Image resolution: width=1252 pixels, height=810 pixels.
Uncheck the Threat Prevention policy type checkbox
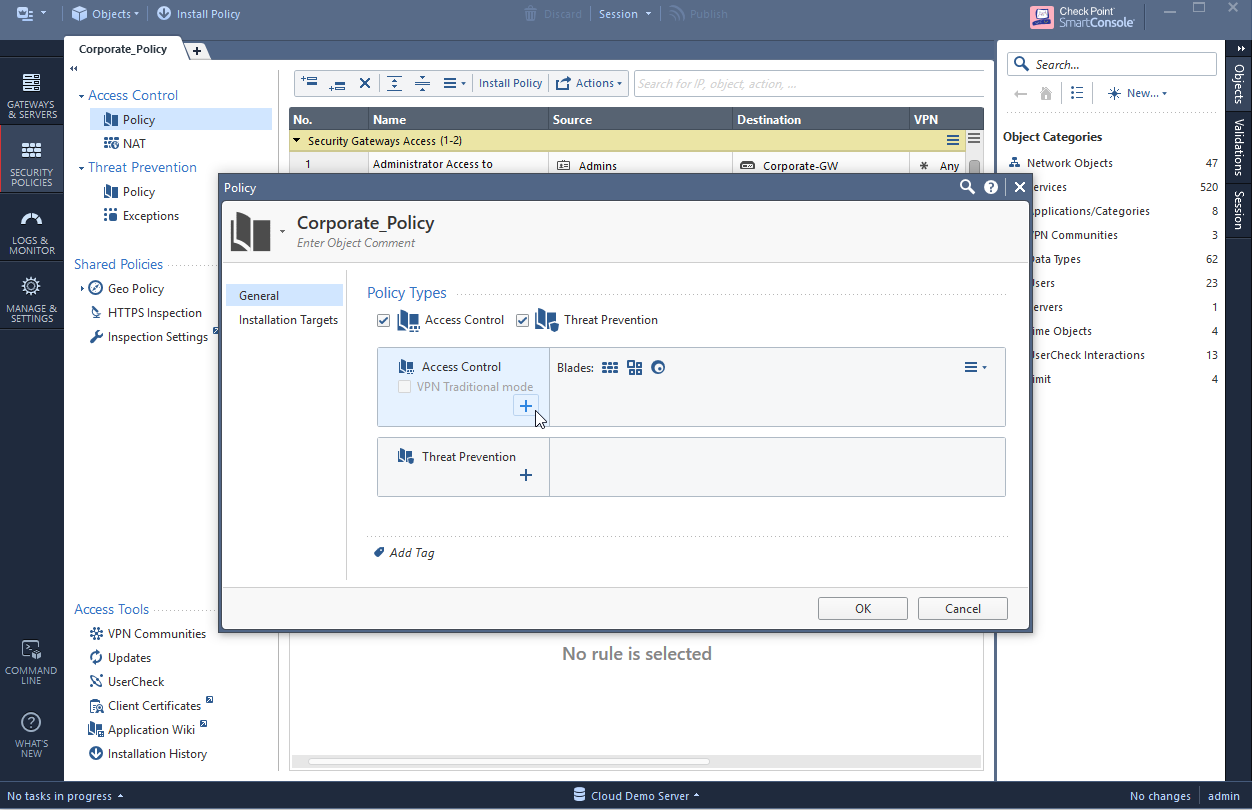tap(522, 320)
